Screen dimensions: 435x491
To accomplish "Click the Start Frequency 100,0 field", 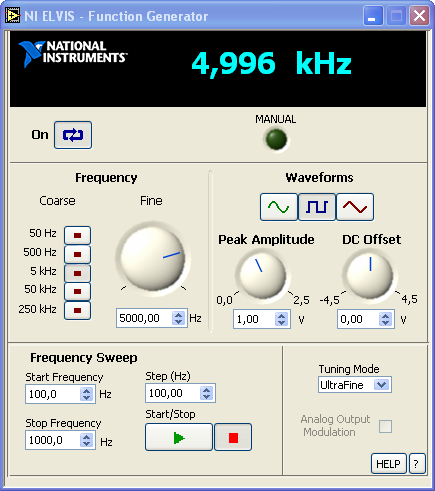I will [53, 394].
